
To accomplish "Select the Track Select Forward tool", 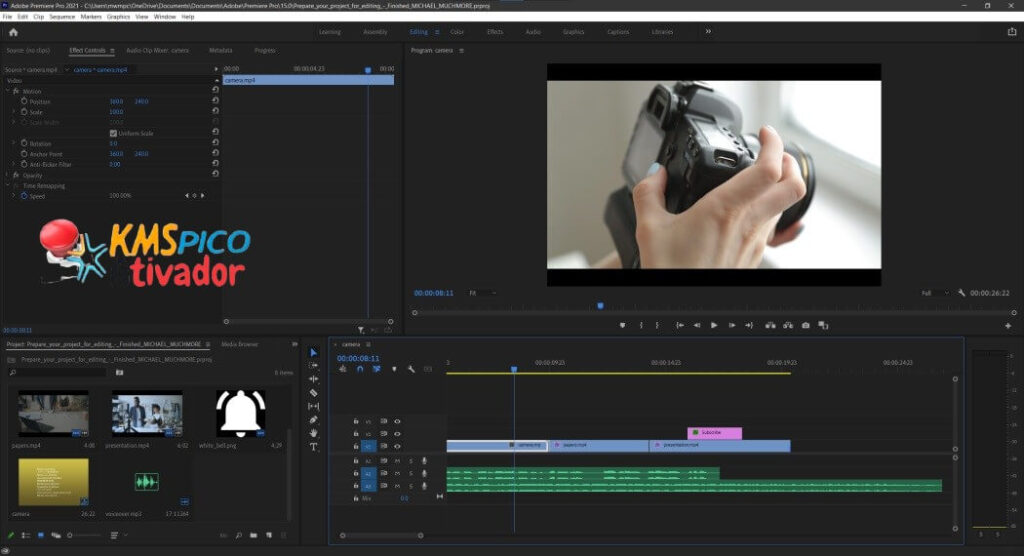I will 313,366.
